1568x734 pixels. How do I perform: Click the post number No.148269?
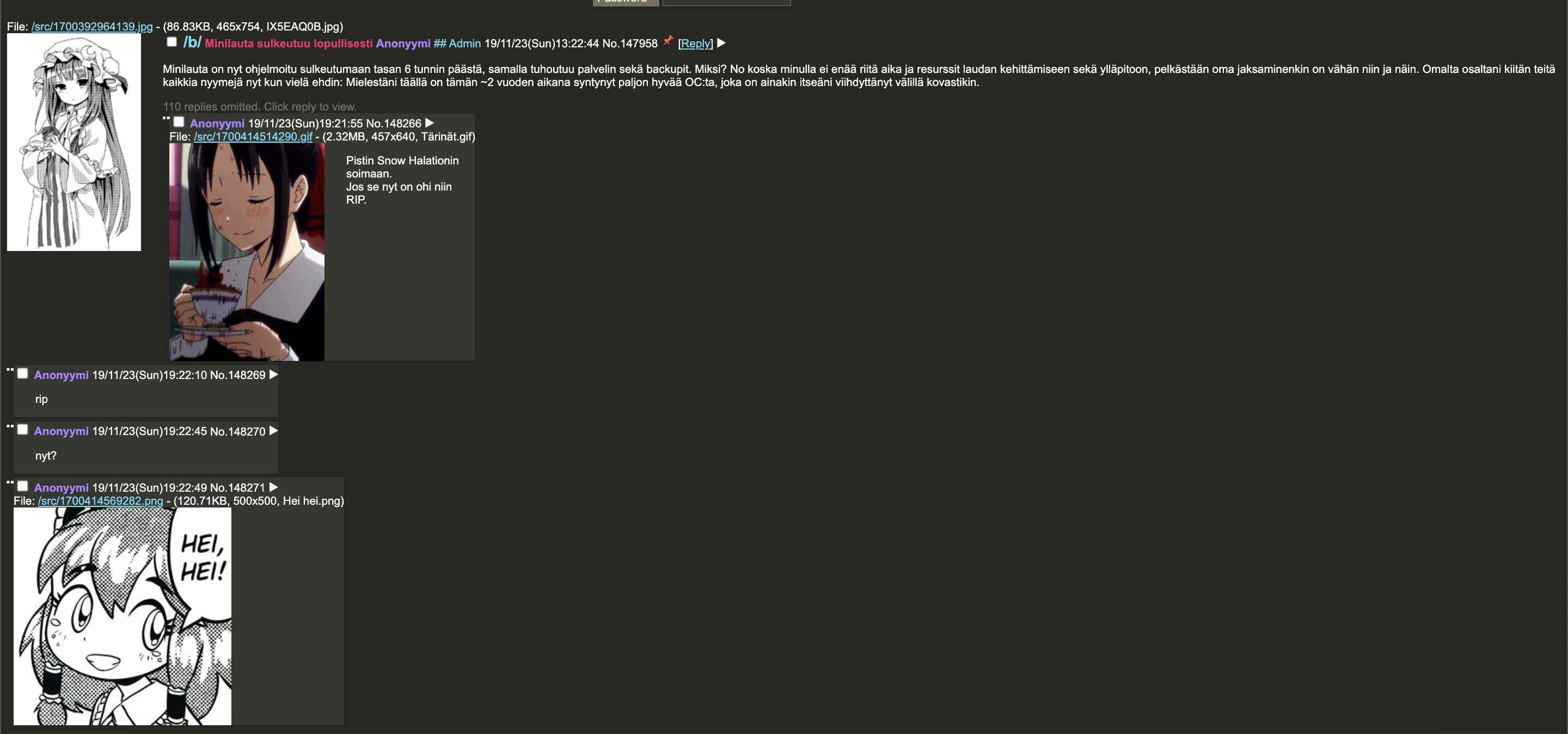point(237,375)
